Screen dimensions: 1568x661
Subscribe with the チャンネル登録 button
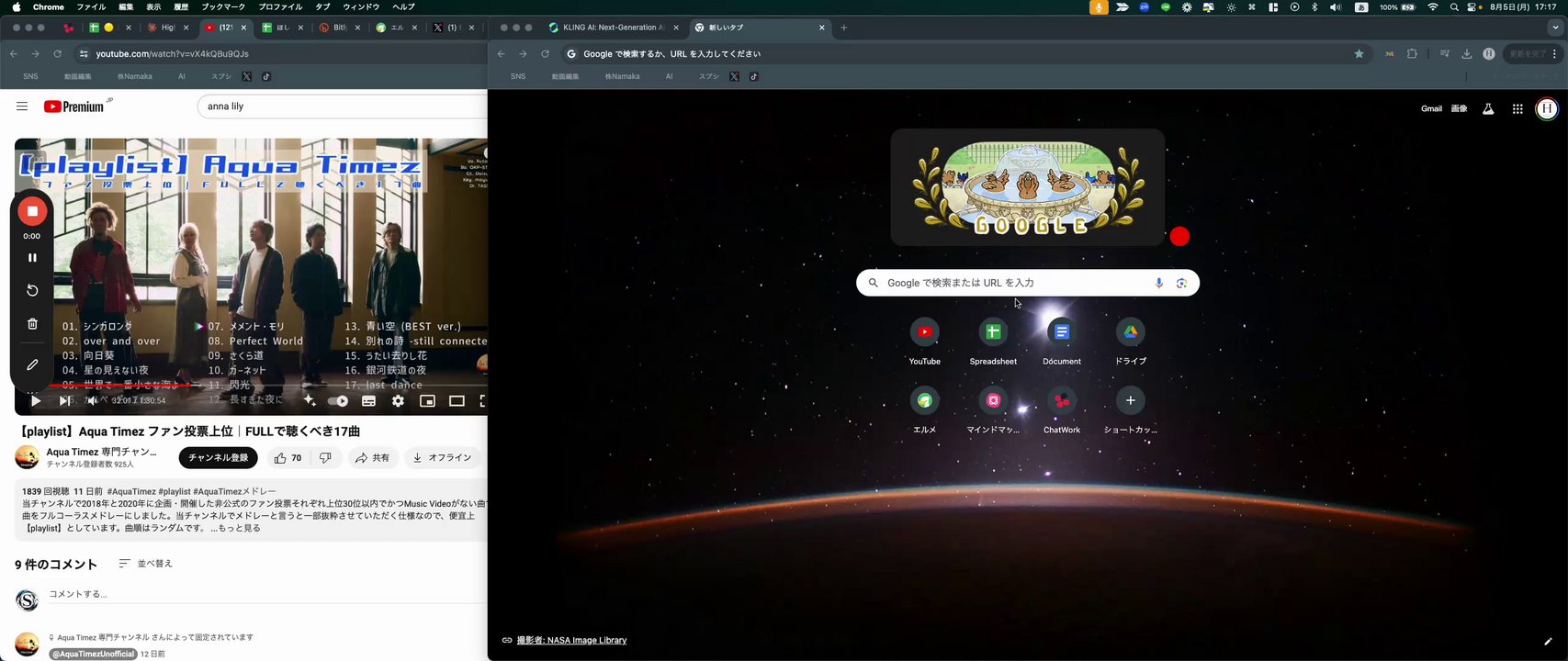[x=219, y=458]
